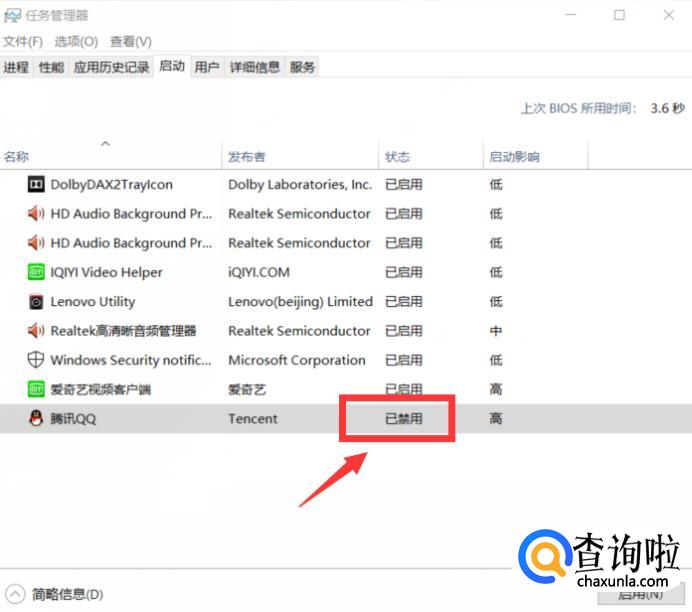Image resolution: width=692 pixels, height=612 pixels.
Task: Click the 爱奇艺视频客户端 green icon
Action: coord(36,389)
